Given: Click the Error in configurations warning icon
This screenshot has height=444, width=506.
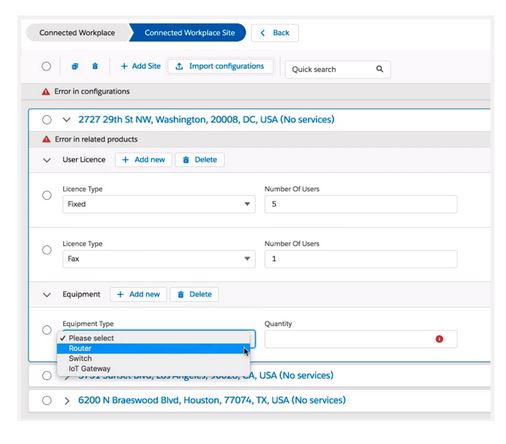Looking at the screenshot, I should pyautogui.click(x=46, y=92).
